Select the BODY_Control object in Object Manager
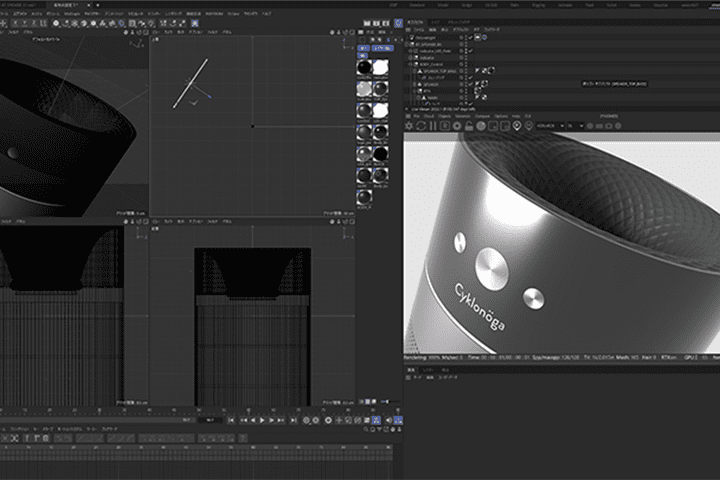The image size is (720, 480). 431,64
